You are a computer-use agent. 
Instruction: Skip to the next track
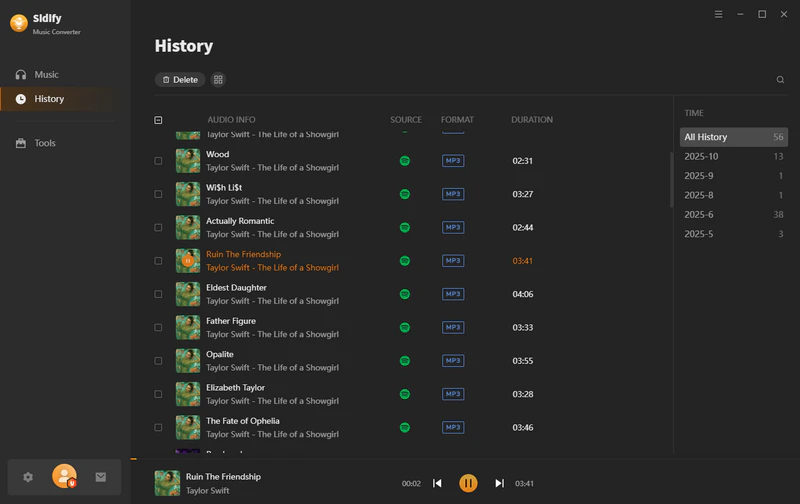point(499,483)
